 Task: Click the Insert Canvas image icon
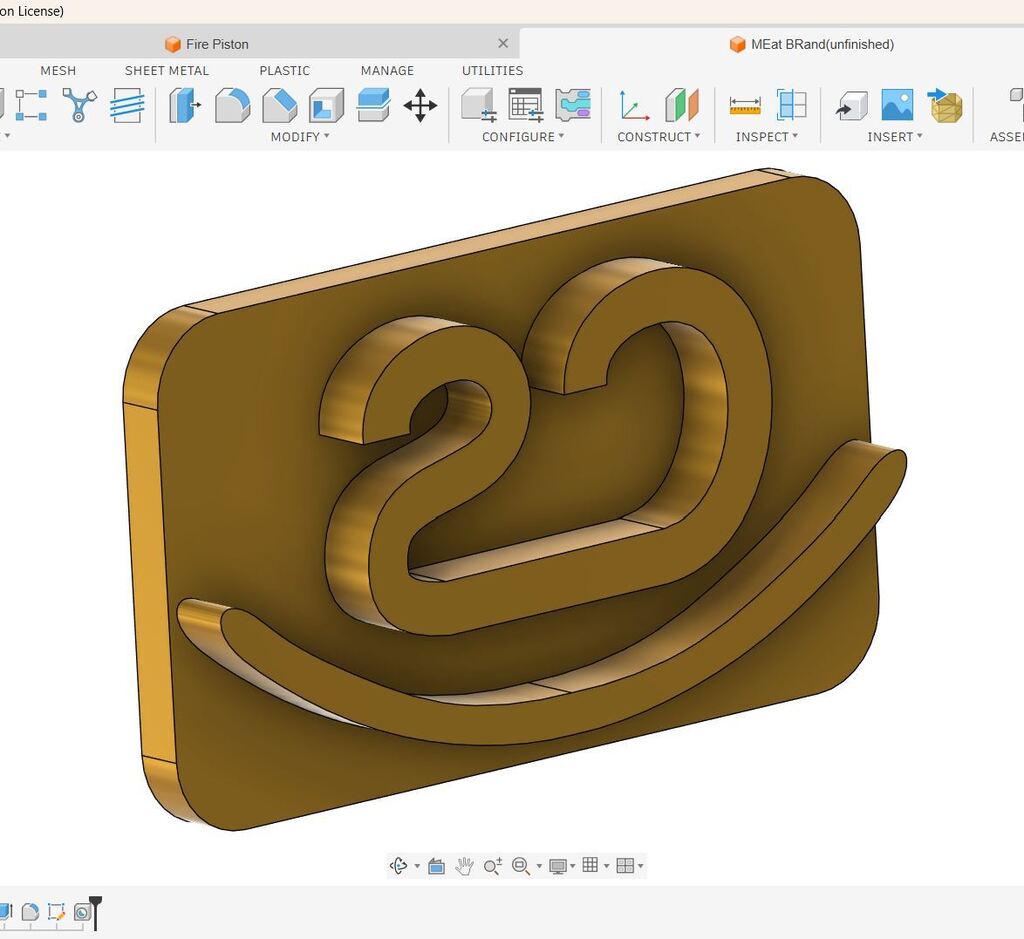(897, 105)
